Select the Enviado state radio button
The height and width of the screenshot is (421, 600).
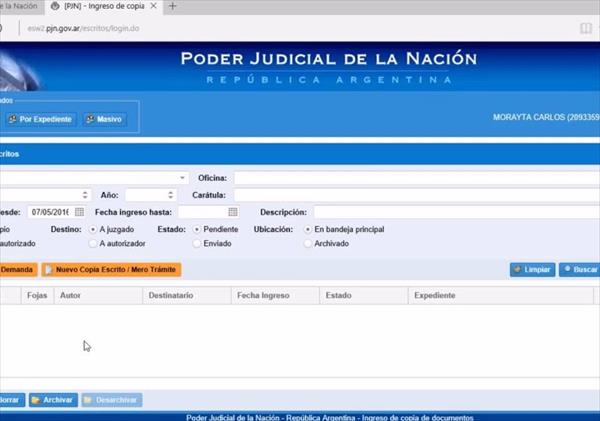point(196,243)
